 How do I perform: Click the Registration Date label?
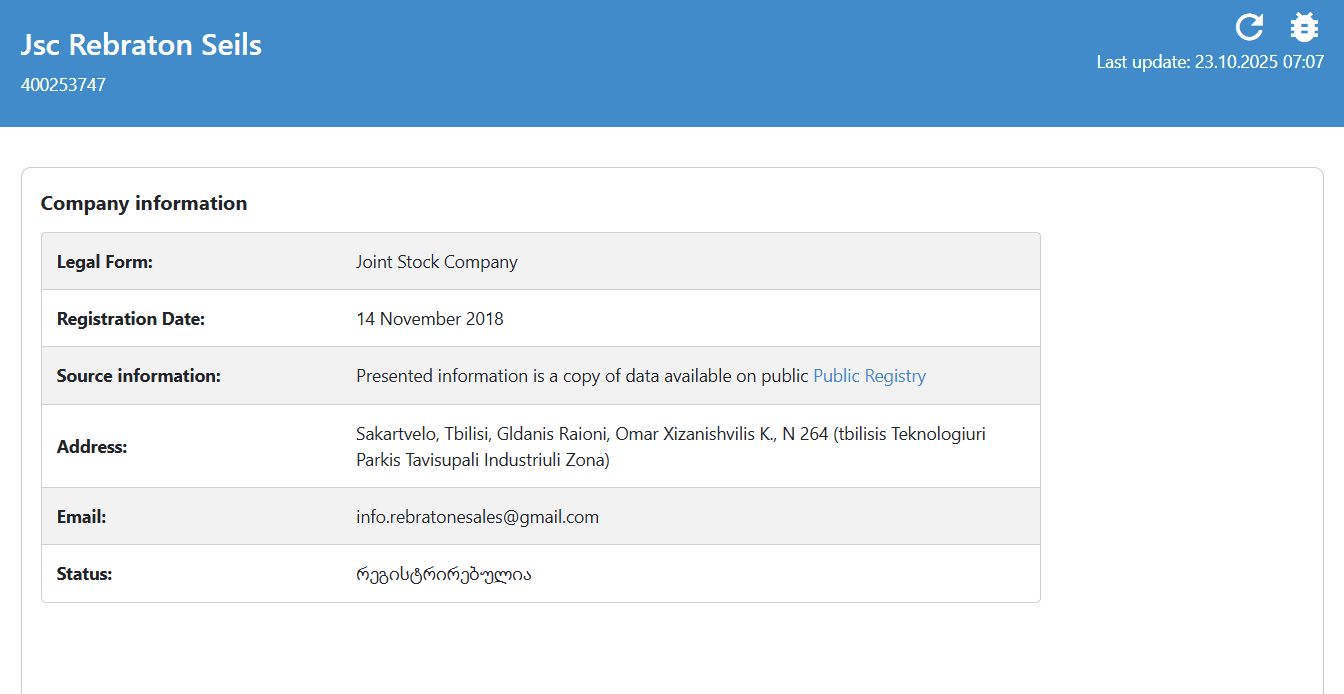[x=131, y=319]
